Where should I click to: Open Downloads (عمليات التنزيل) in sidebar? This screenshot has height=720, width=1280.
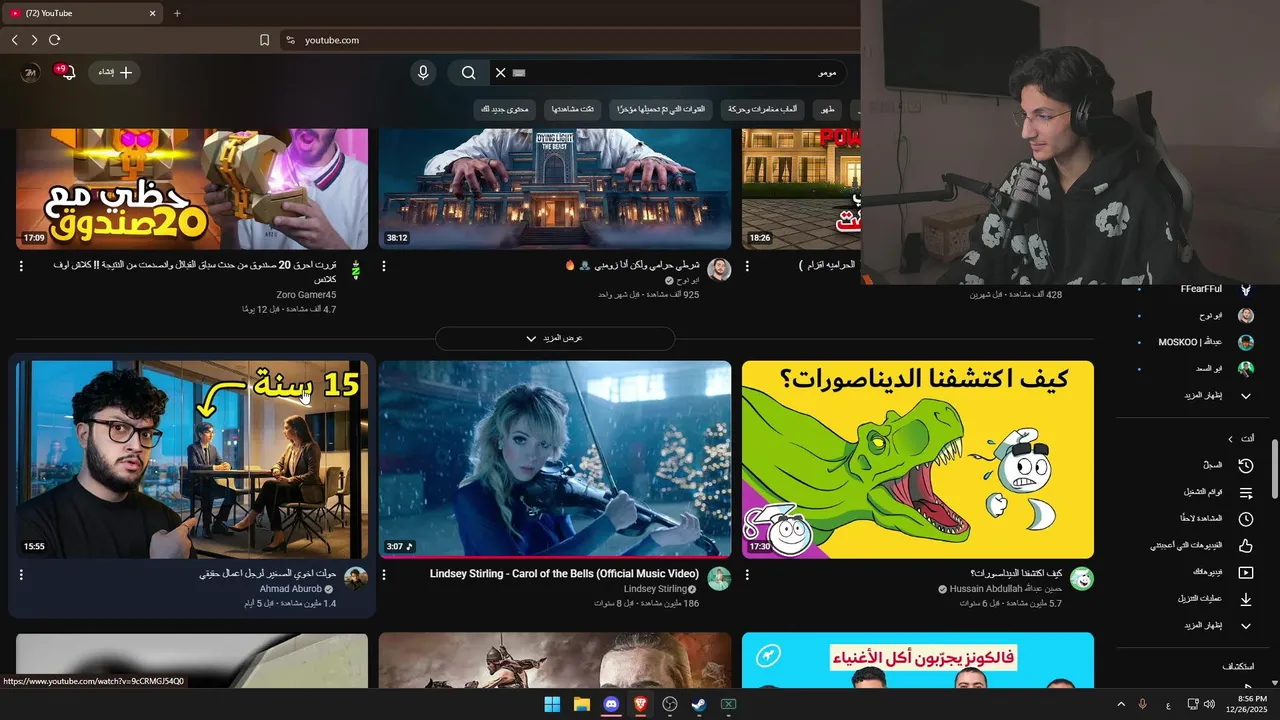click(1195, 598)
